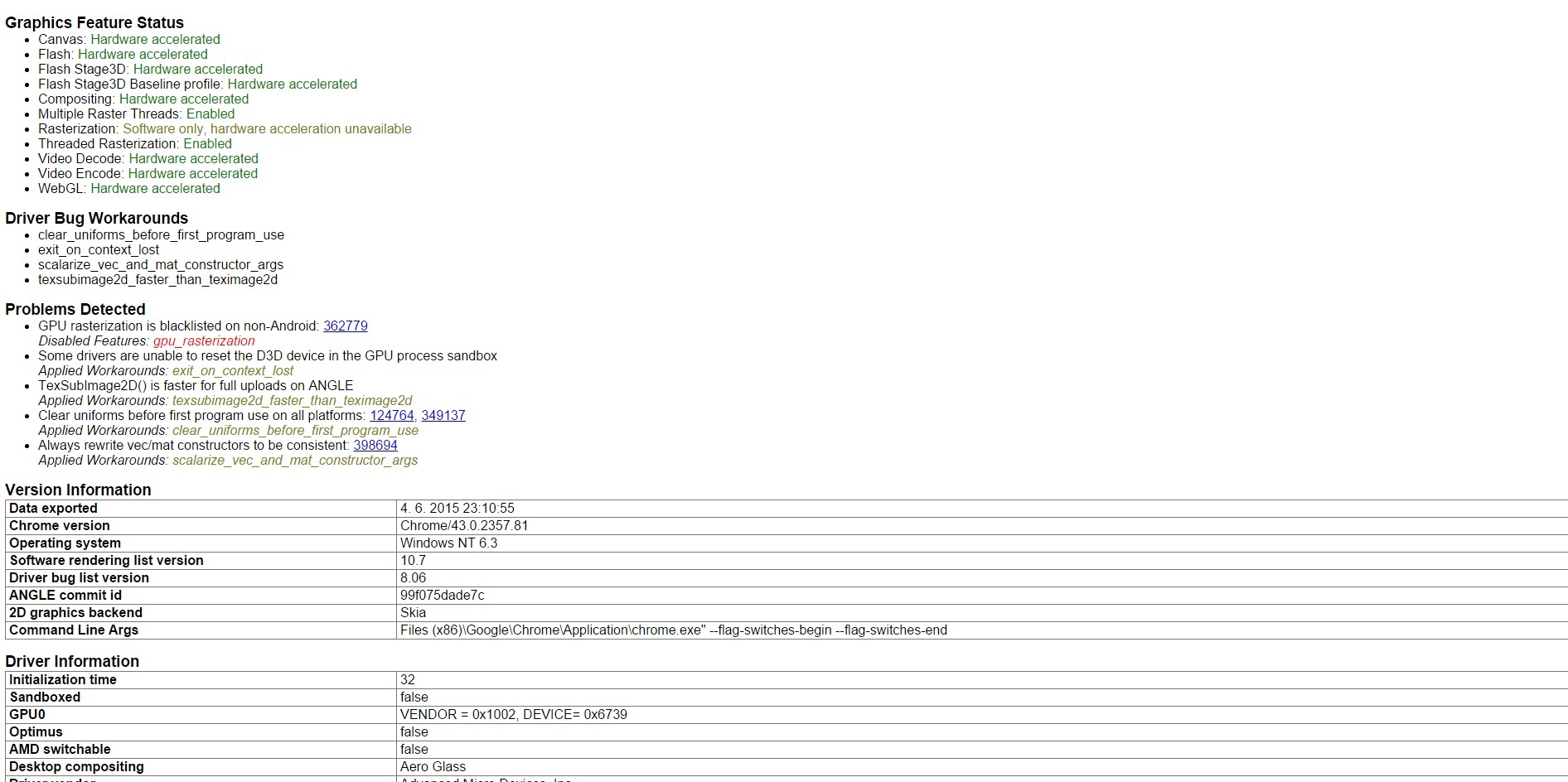Select 'Multiple Raster Threads: Enabled' line
This screenshot has width=1568, height=782.
pos(136,114)
